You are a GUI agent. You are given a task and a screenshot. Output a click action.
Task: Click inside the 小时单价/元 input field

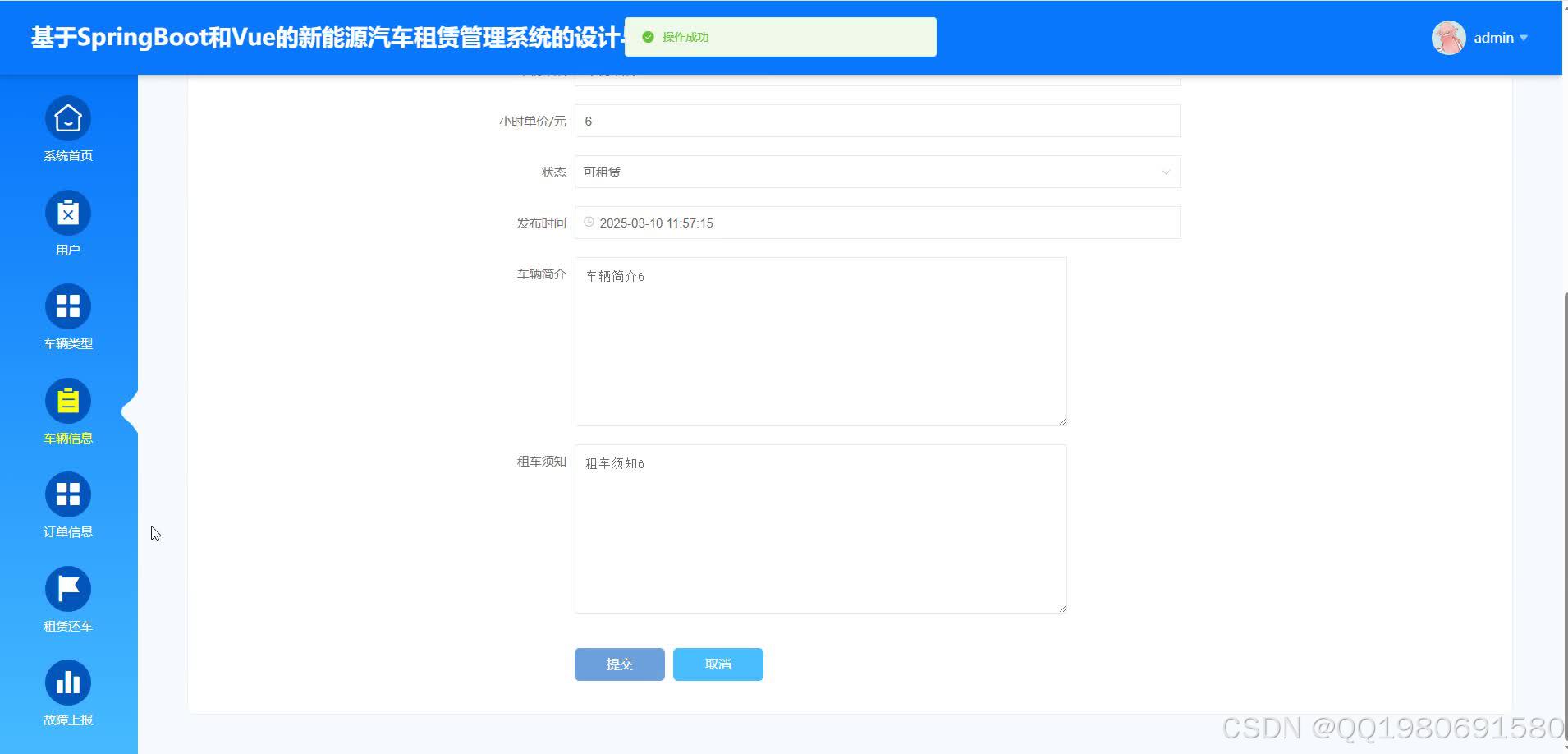point(876,121)
